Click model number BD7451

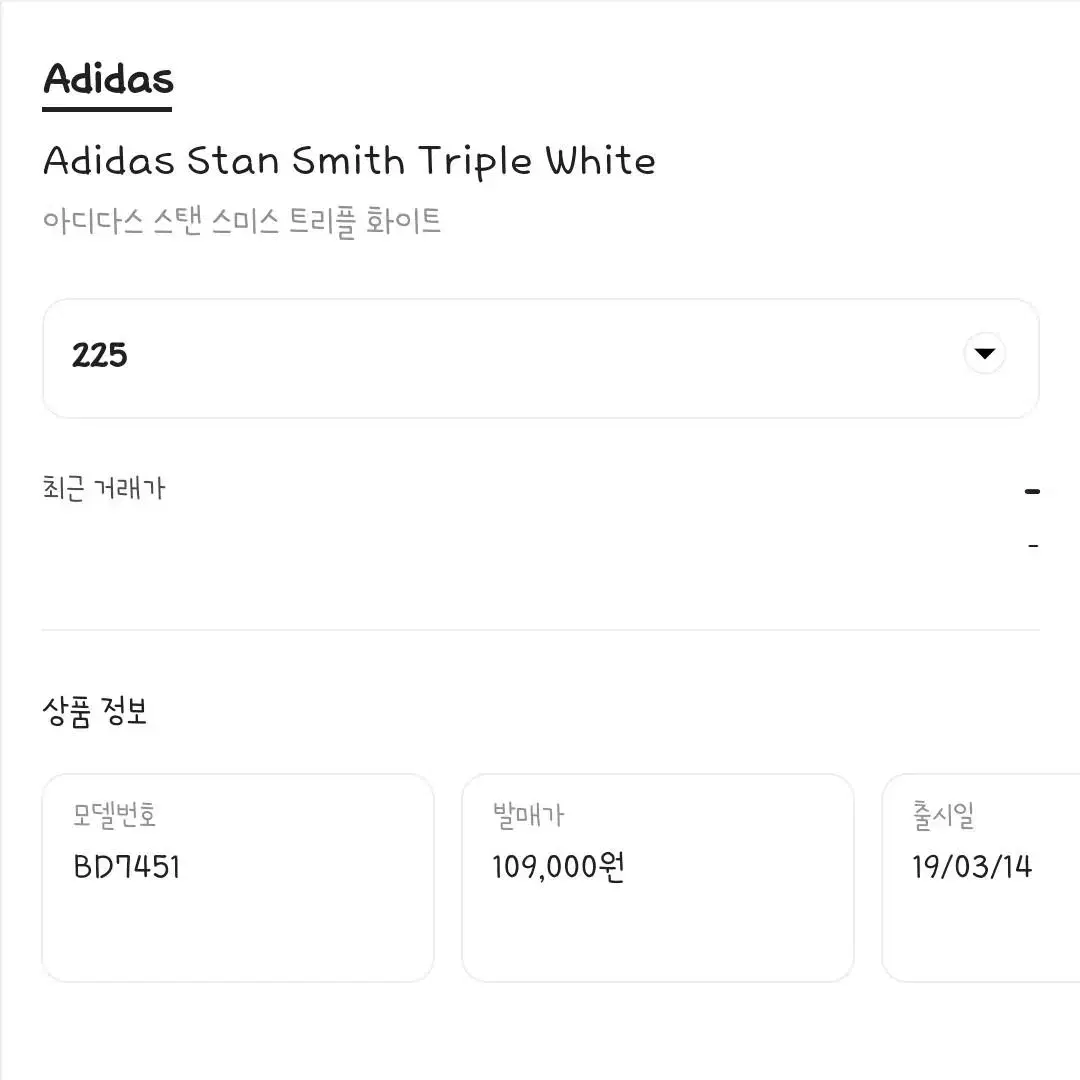pyautogui.click(x=127, y=866)
